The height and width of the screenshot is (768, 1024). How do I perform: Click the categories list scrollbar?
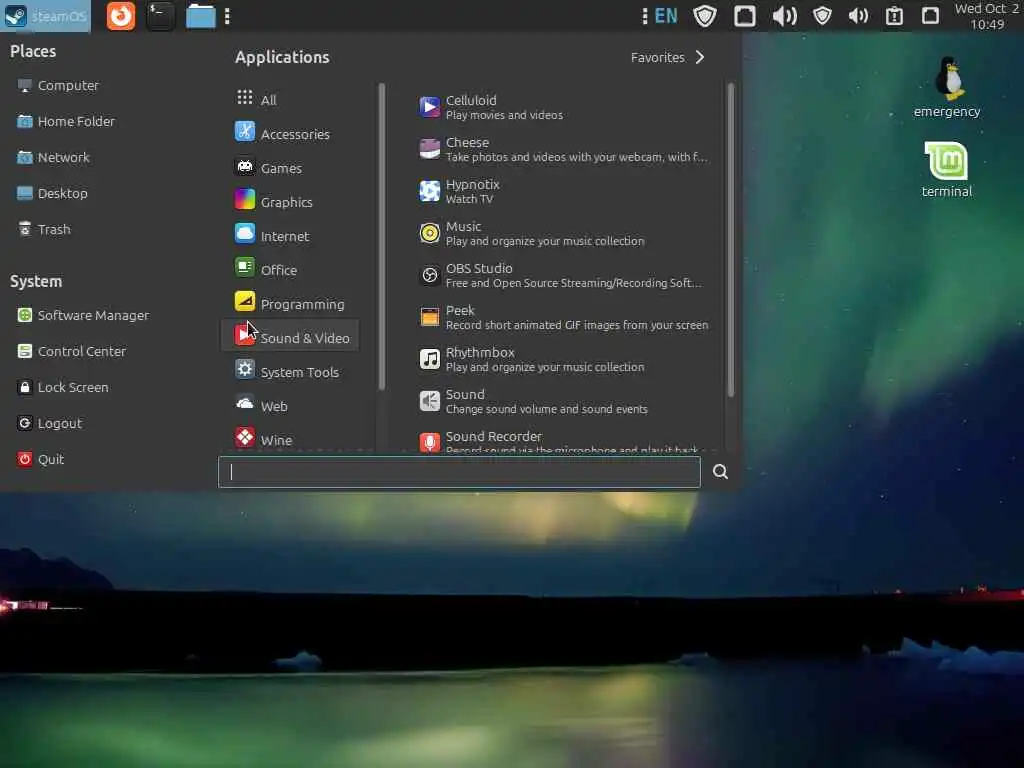click(381, 236)
